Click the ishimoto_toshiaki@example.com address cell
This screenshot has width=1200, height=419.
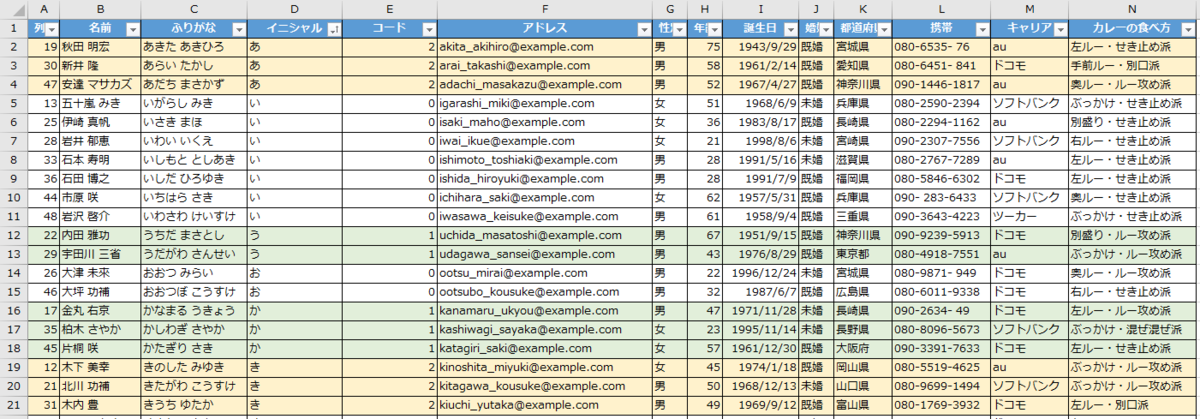pos(545,160)
